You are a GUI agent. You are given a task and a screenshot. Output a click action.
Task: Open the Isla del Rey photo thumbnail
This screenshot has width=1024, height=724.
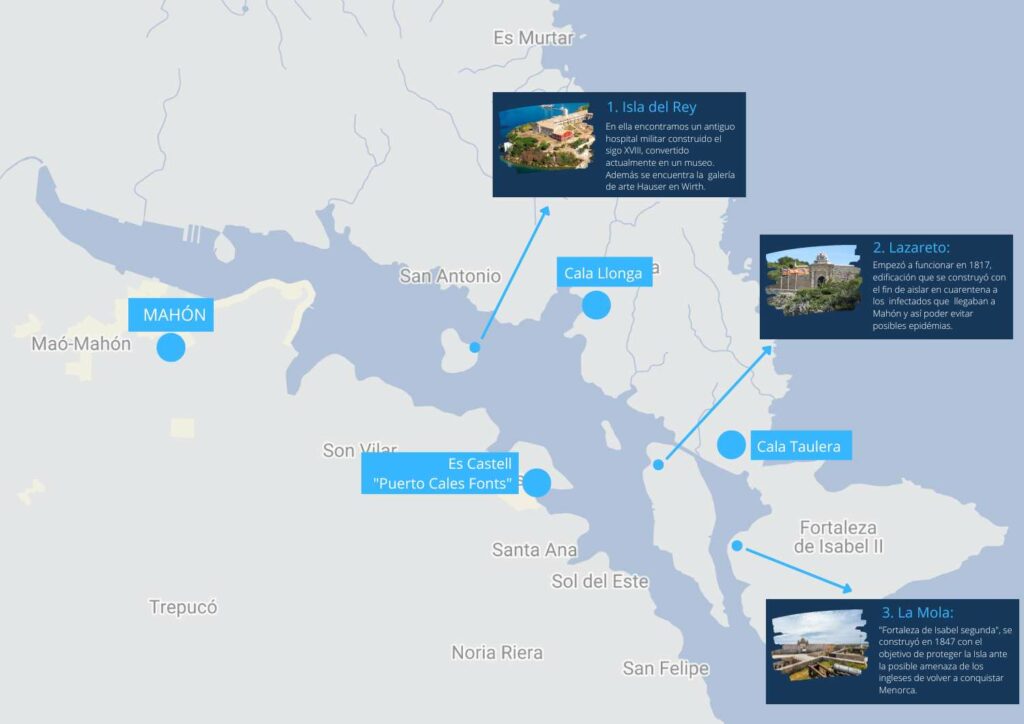coord(547,137)
